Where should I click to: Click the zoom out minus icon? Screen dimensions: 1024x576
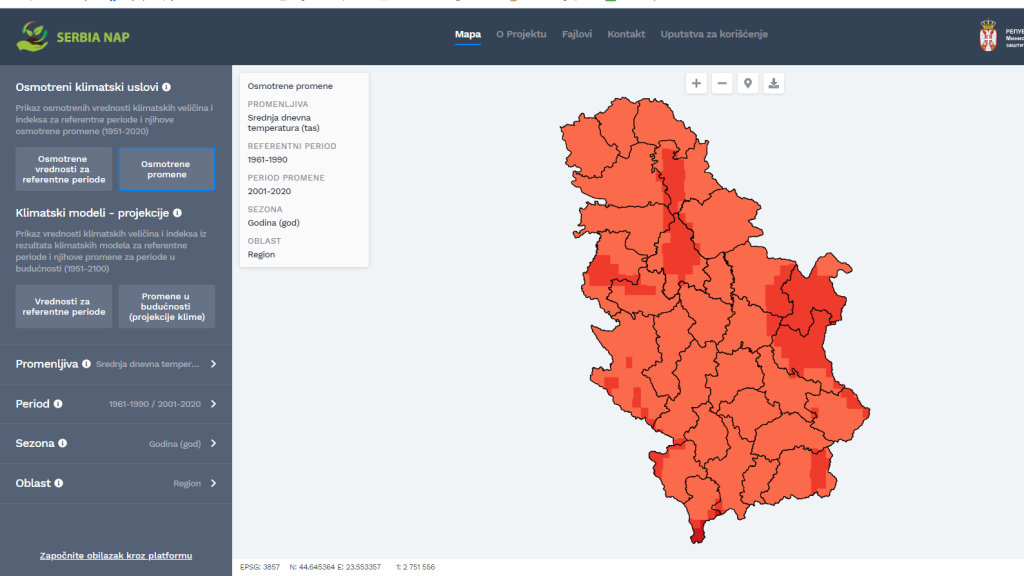pos(722,83)
